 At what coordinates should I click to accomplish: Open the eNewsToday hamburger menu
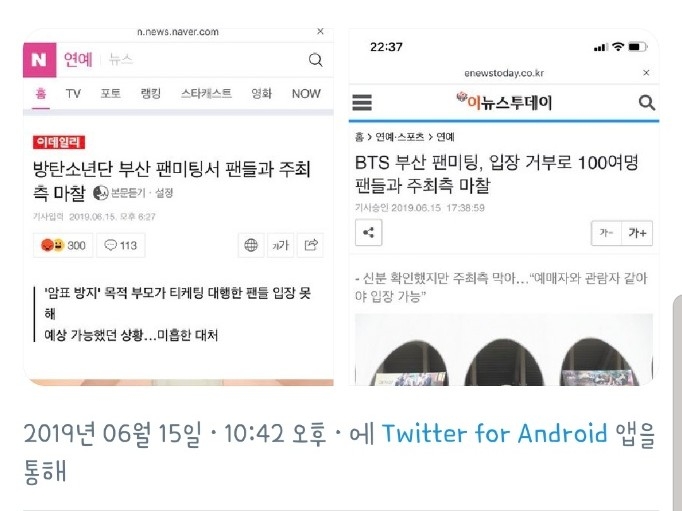coord(362,103)
